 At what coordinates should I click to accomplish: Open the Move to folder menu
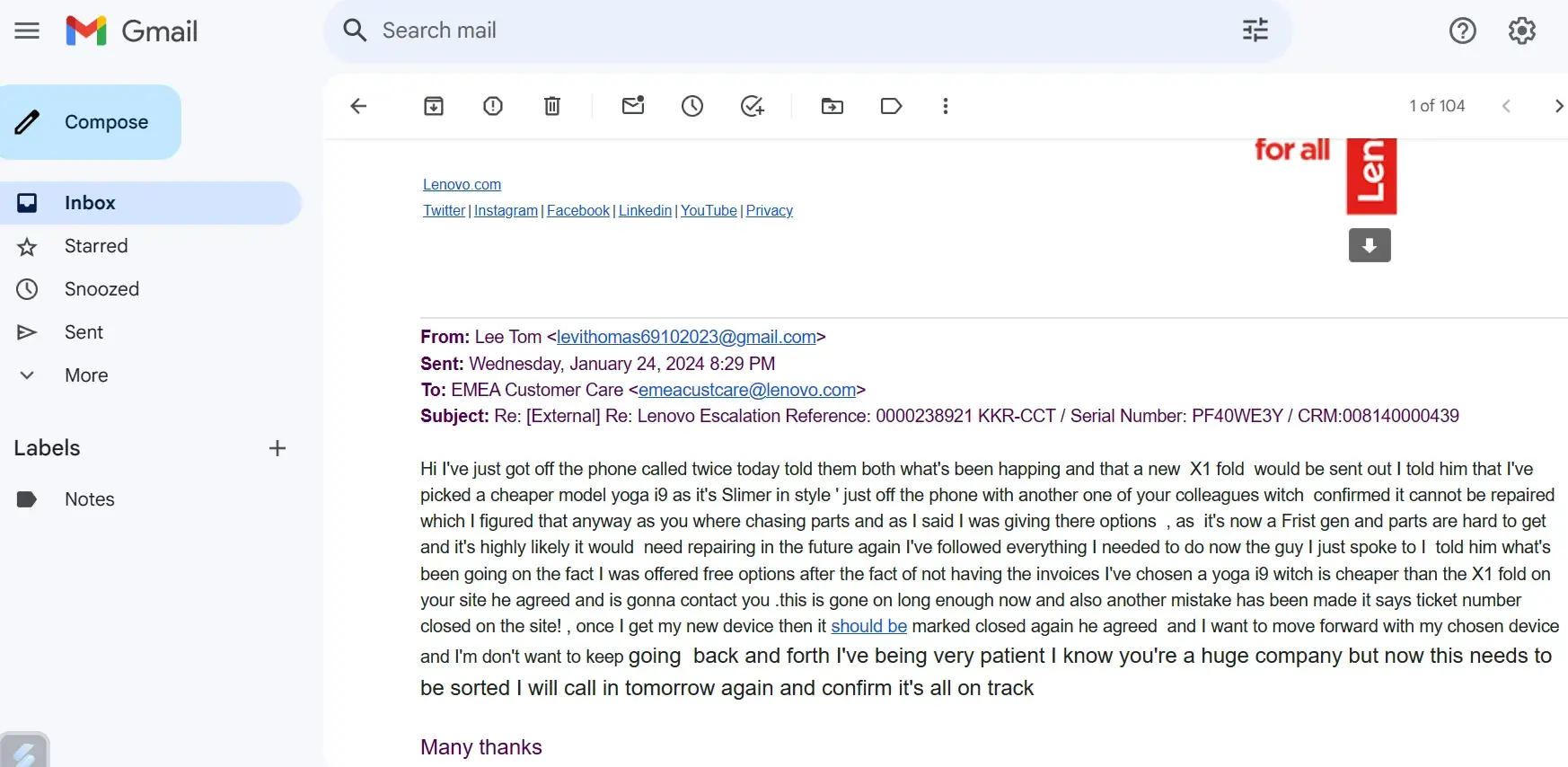[832, 106]
